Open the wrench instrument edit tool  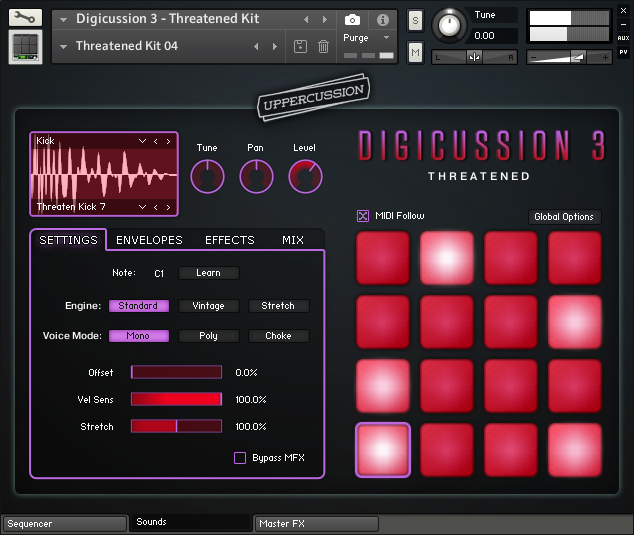point(25,17)
